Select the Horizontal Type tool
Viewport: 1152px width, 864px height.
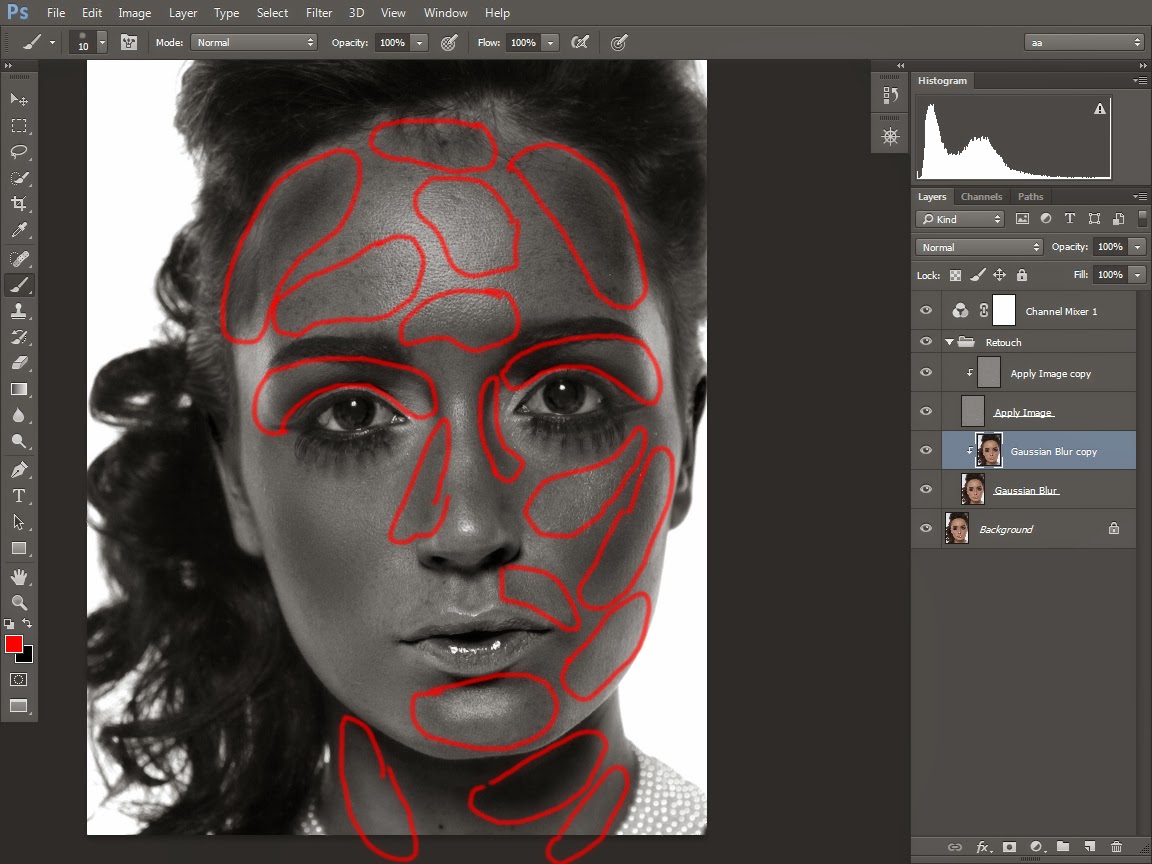tap(19, 496)
